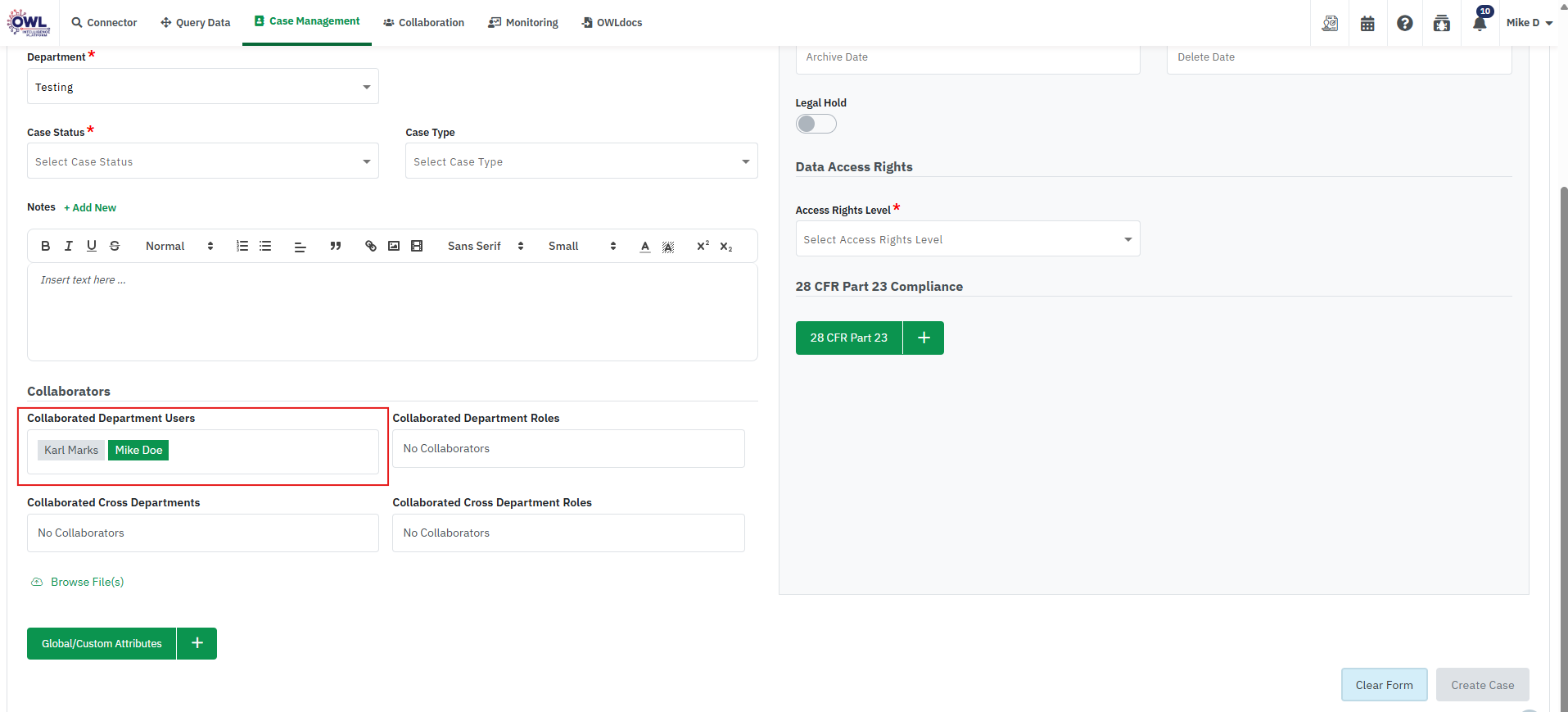The width and height of the screenshot is (1568, 712).
Task: Click the blockquote icon in Notes toolbar
Action: tap(335, 246)
